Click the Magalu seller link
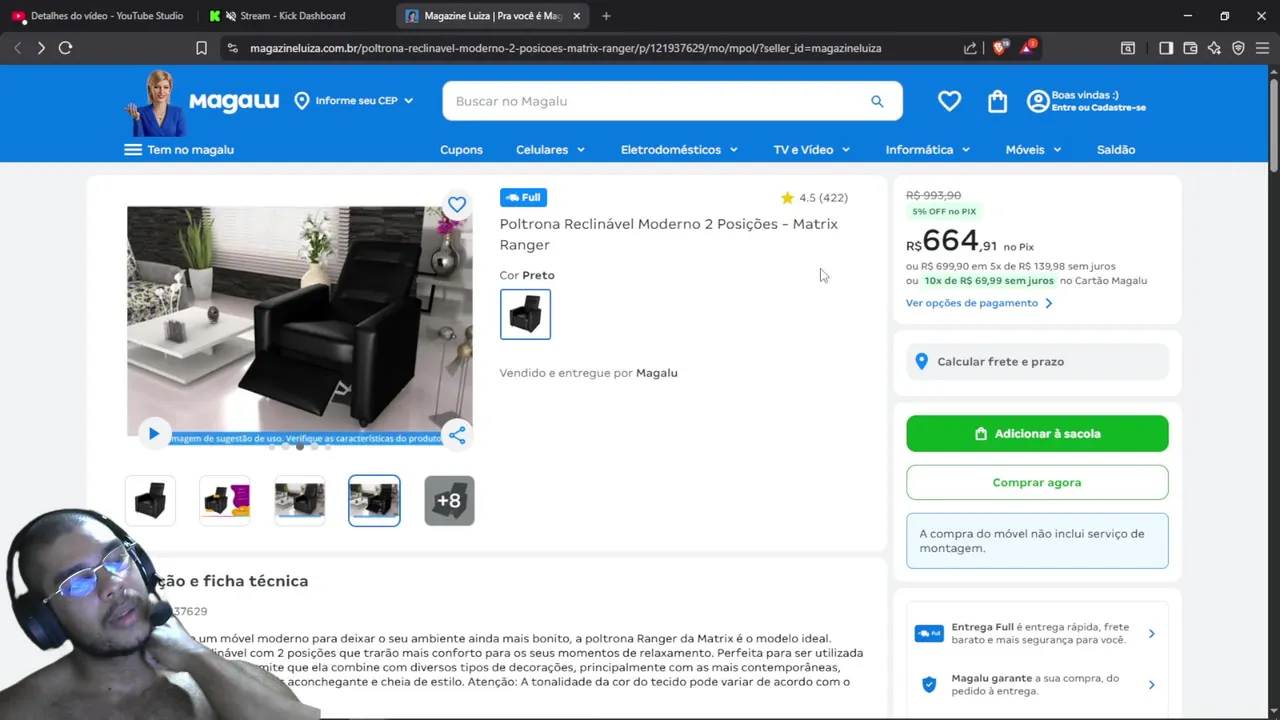Image resolution: width=1280 pixels, height=720 pixels. coord(657,373)
